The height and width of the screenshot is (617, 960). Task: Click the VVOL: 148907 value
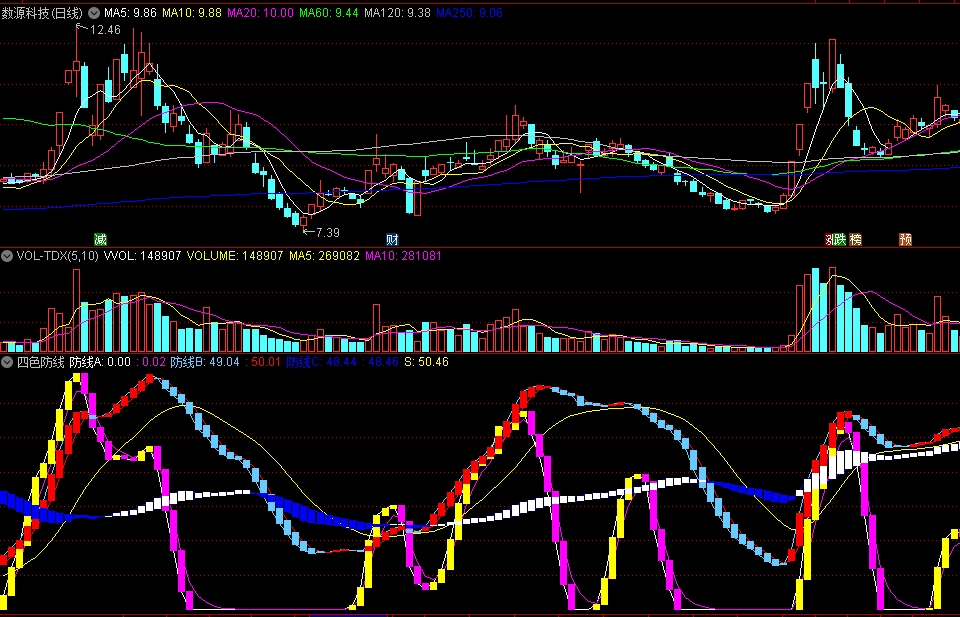click(x=143, y=256)
